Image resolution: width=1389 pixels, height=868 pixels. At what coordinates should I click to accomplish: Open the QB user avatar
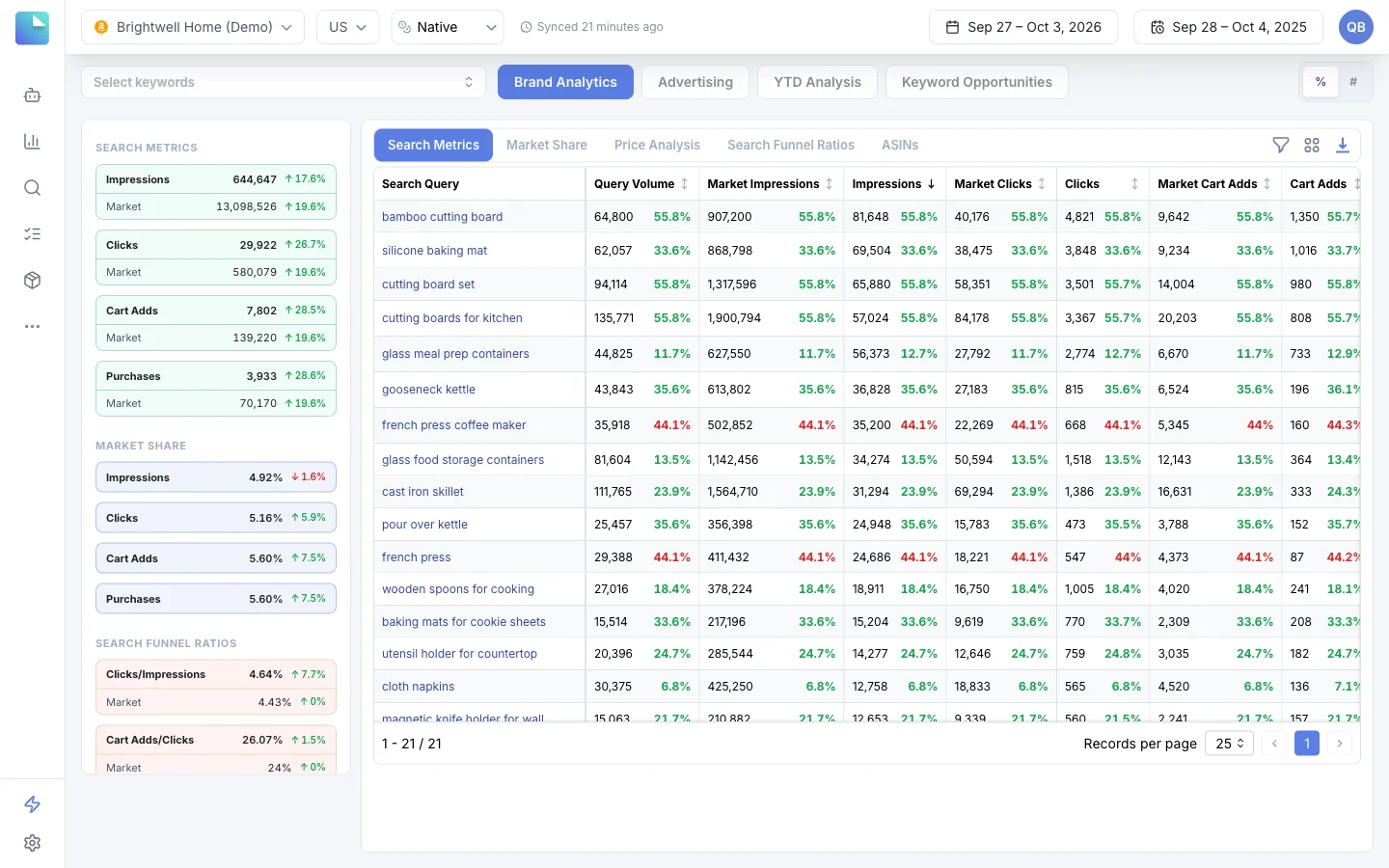(x=1356, y=27)
